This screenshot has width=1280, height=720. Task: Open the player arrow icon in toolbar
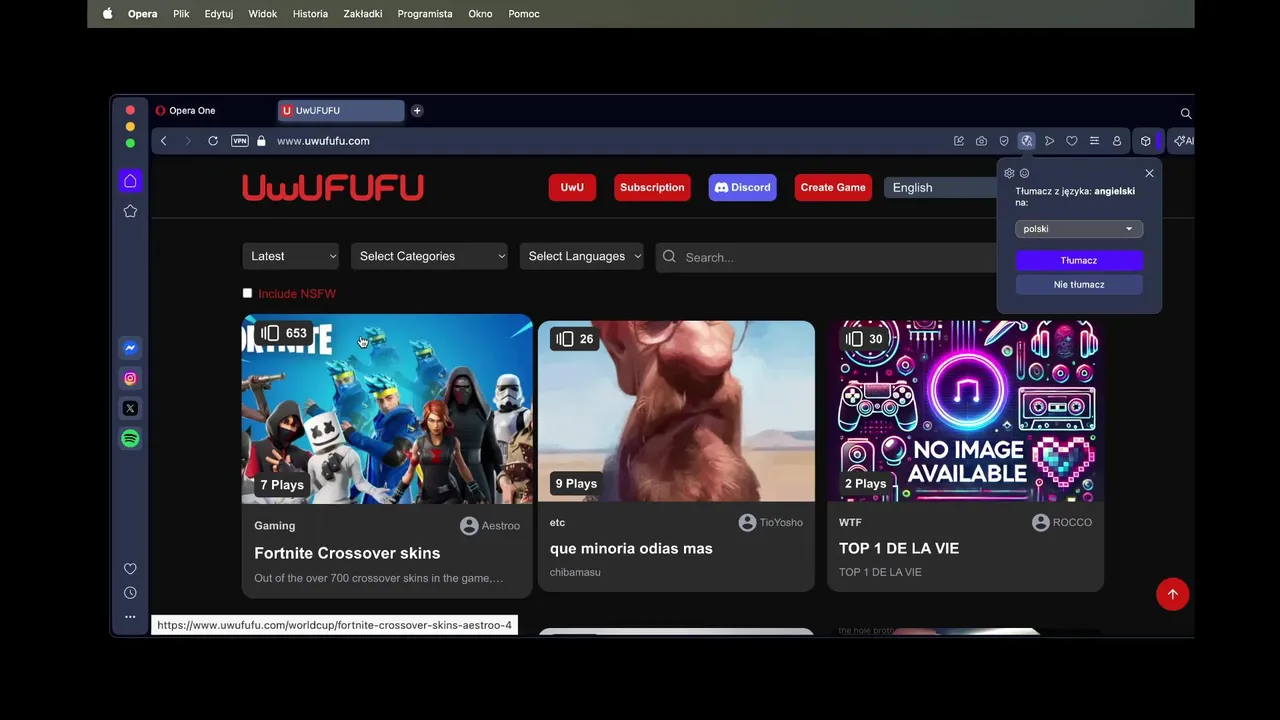1049,141
